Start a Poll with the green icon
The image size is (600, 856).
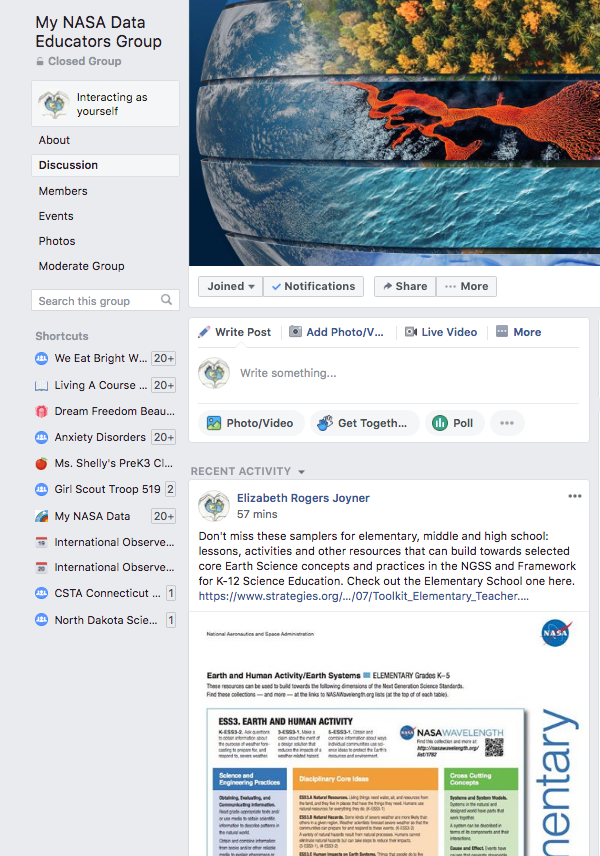coord(439,423)
